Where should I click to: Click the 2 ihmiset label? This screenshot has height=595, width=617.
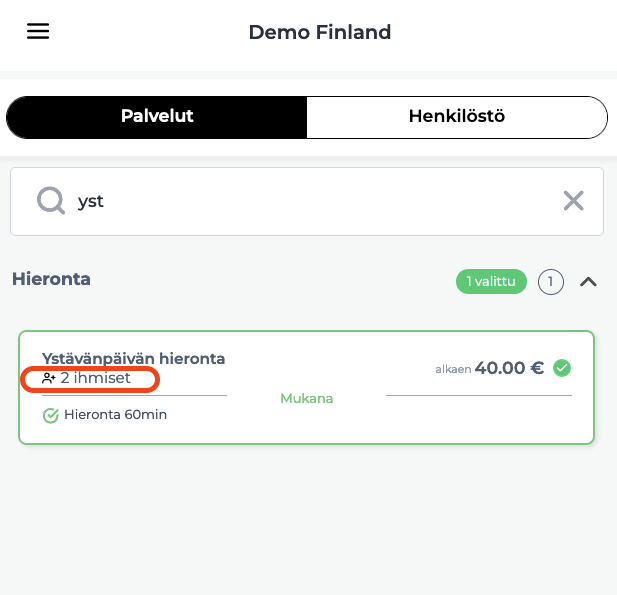pyautogui.click(x=95, y=378)
